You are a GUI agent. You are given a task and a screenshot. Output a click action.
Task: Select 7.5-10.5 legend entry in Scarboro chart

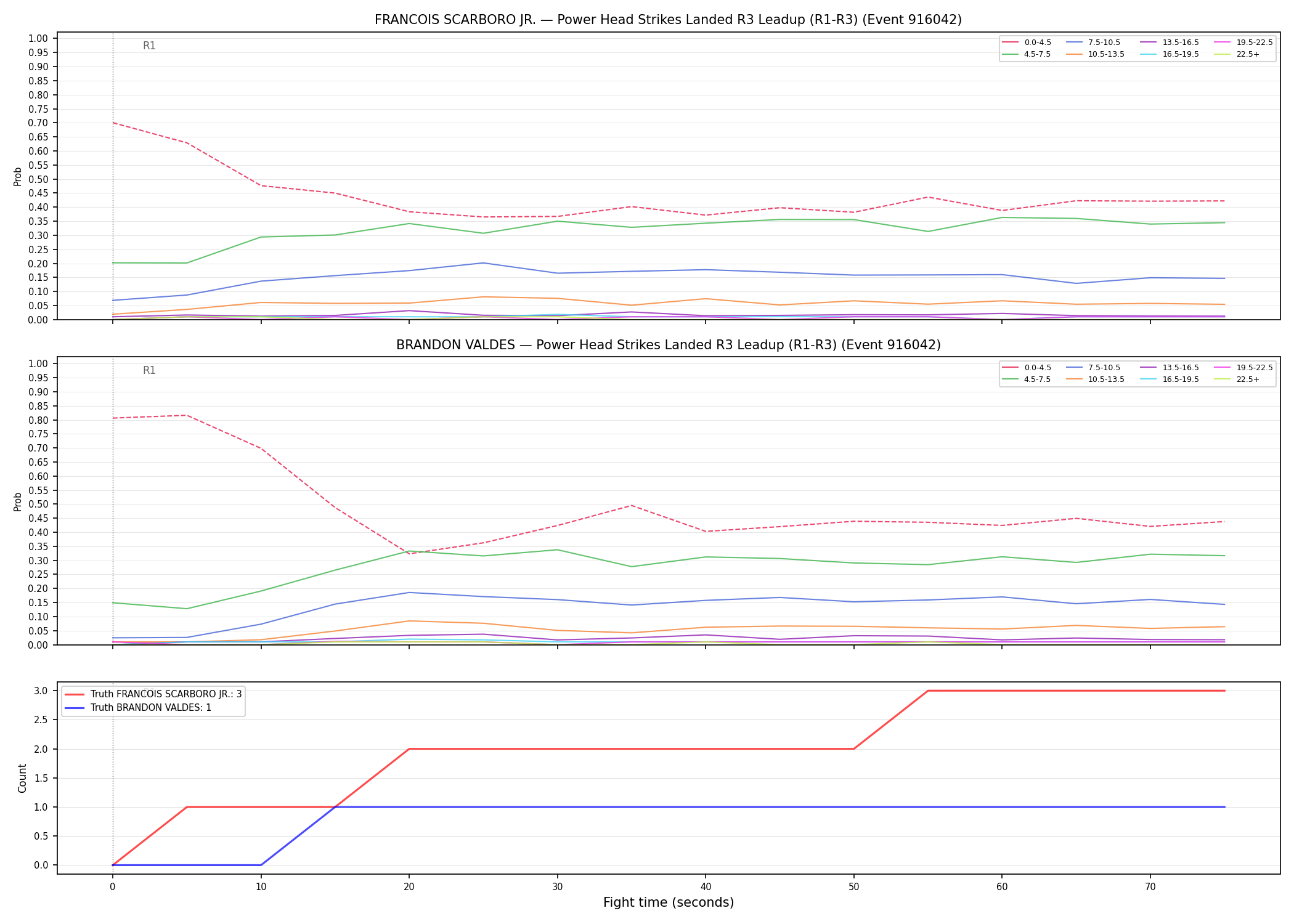(x=1093, y=43)
